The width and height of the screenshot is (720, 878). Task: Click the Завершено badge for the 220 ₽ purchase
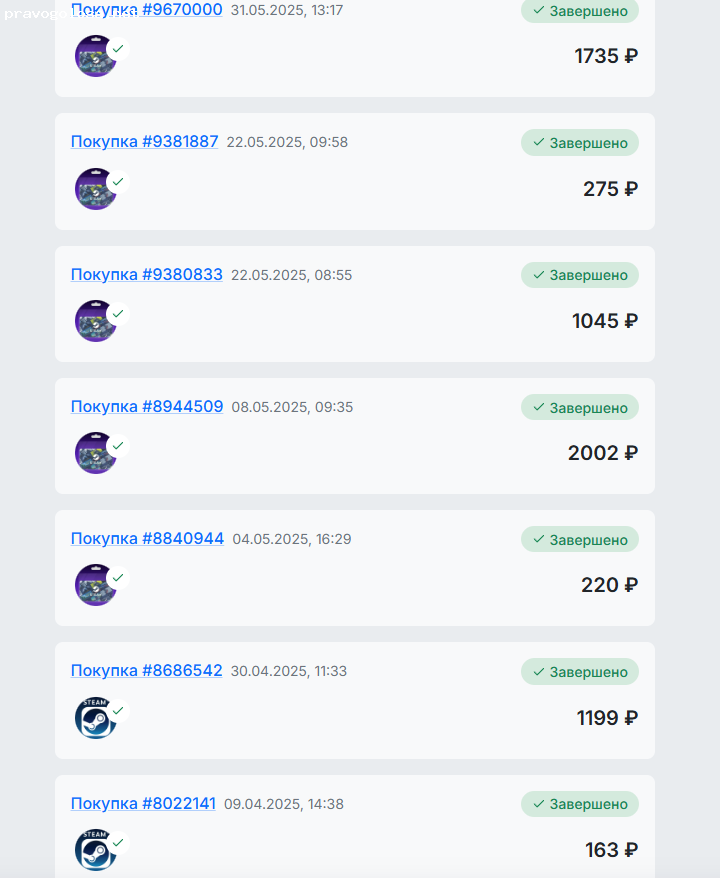(580, 540)
